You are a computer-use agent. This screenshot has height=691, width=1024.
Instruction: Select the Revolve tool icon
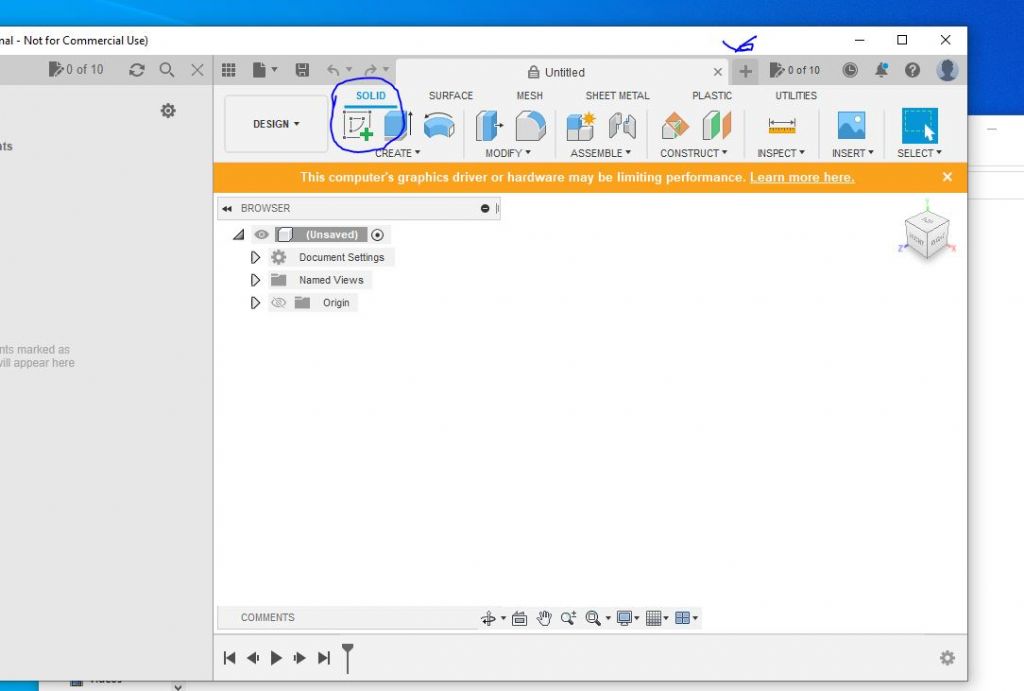(x=439, y=125)
